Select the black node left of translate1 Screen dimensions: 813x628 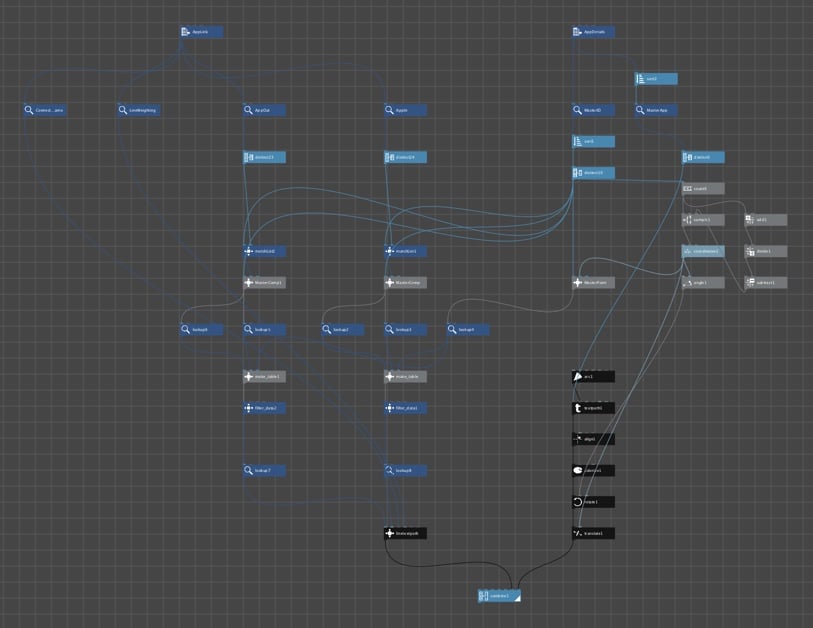(405, 533)
